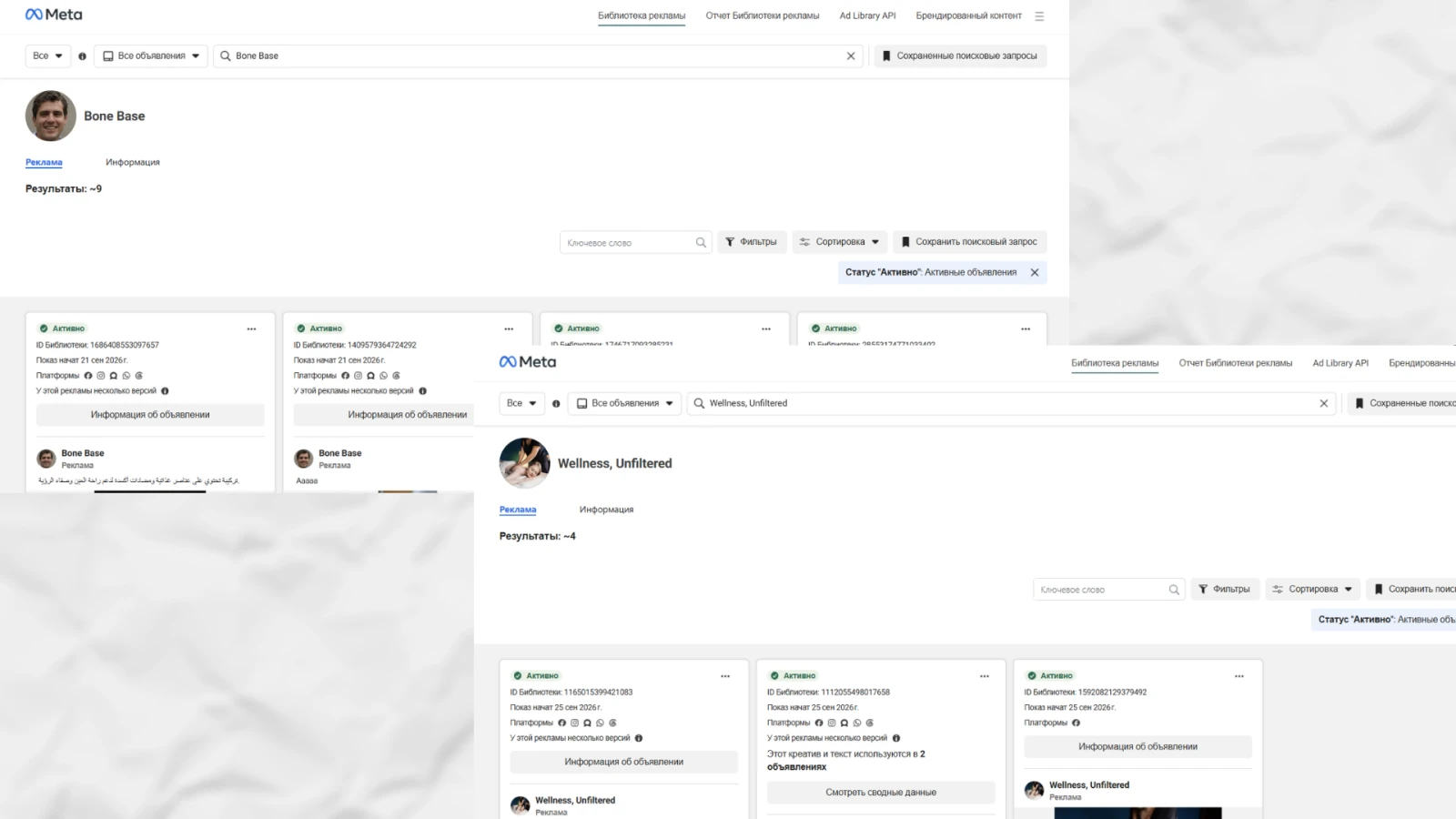Expand Все объявления dropdown in Wellness window
This screenshot has width=1456, height=819.
624,403
